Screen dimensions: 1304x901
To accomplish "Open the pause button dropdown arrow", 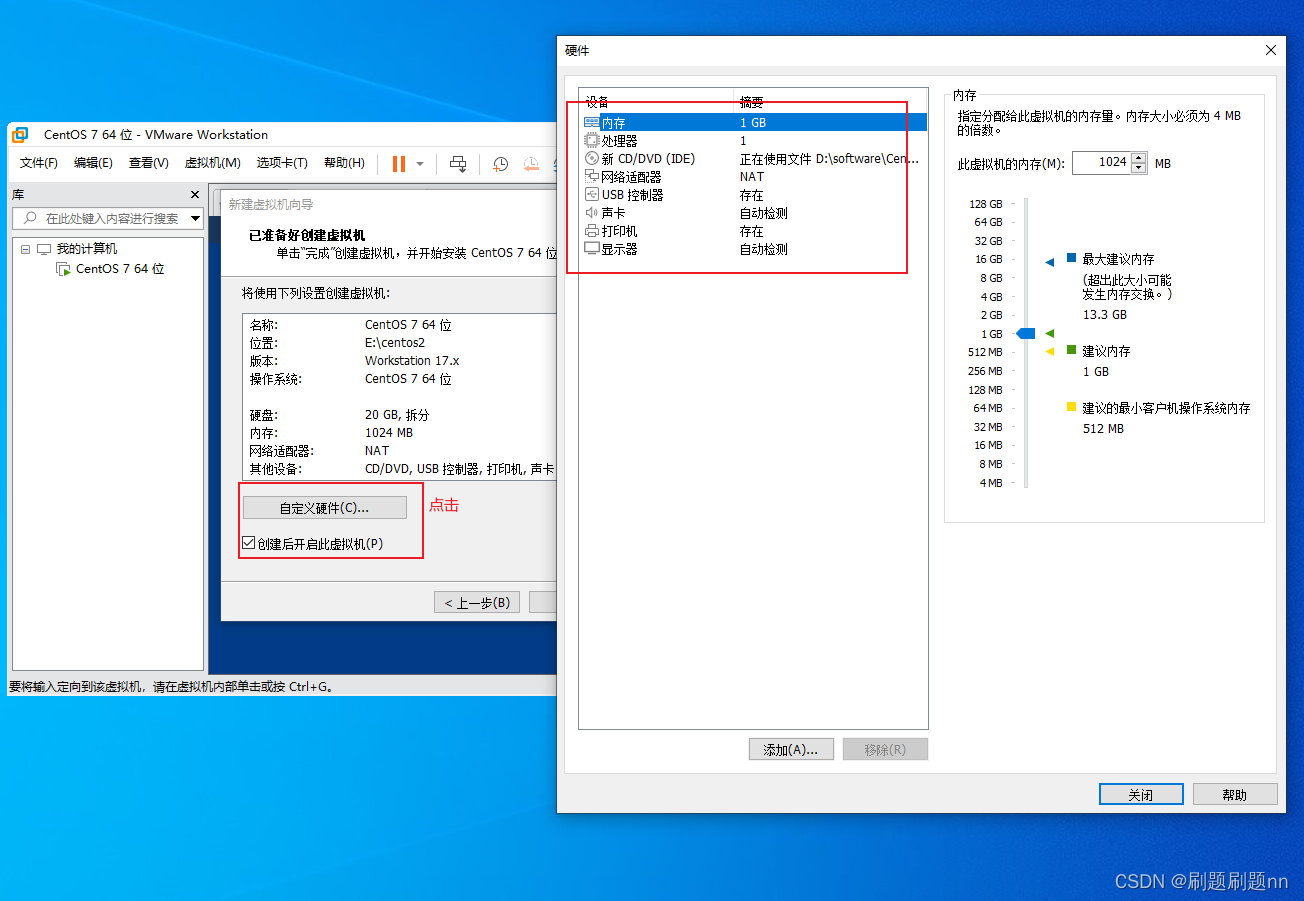I will (420, 164).
